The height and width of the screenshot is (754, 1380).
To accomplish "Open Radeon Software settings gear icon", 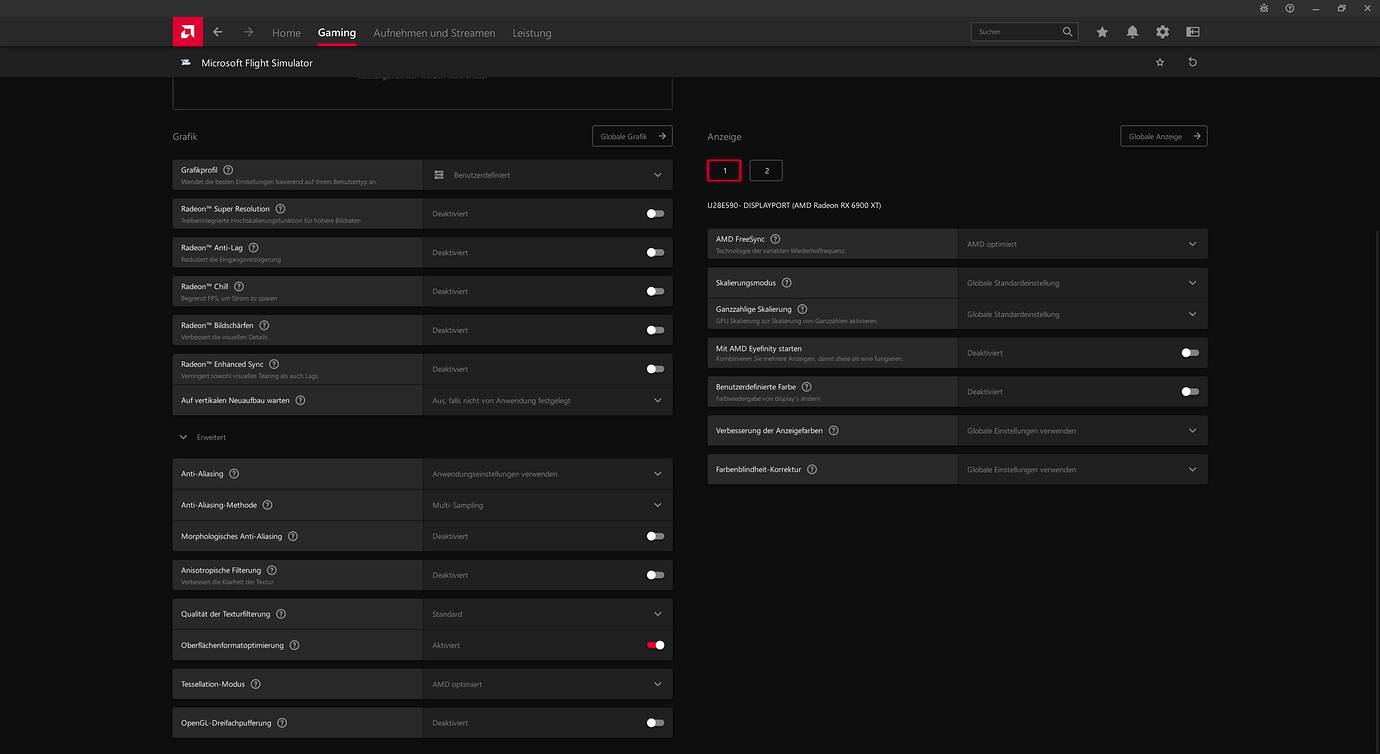I will (1162, 31).
